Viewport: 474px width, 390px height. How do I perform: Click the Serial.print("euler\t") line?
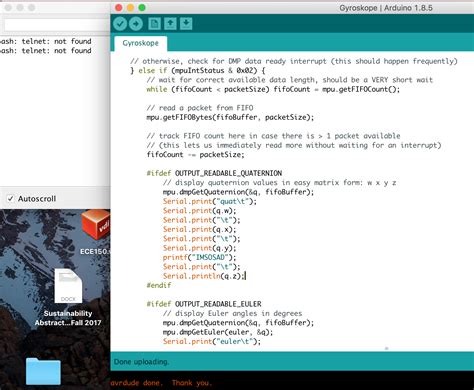(x=212, y=341)
